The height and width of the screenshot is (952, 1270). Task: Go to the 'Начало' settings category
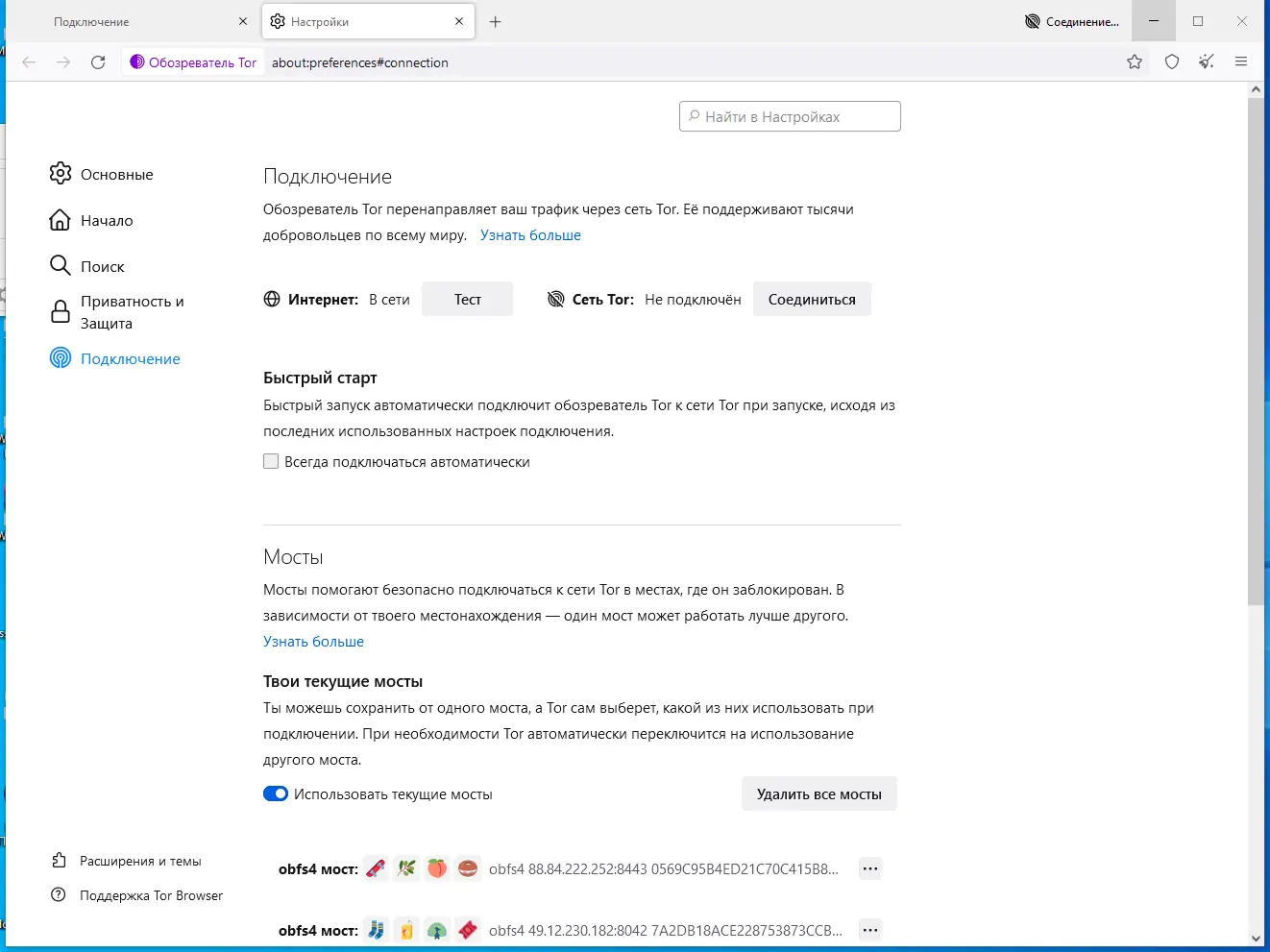91,220
